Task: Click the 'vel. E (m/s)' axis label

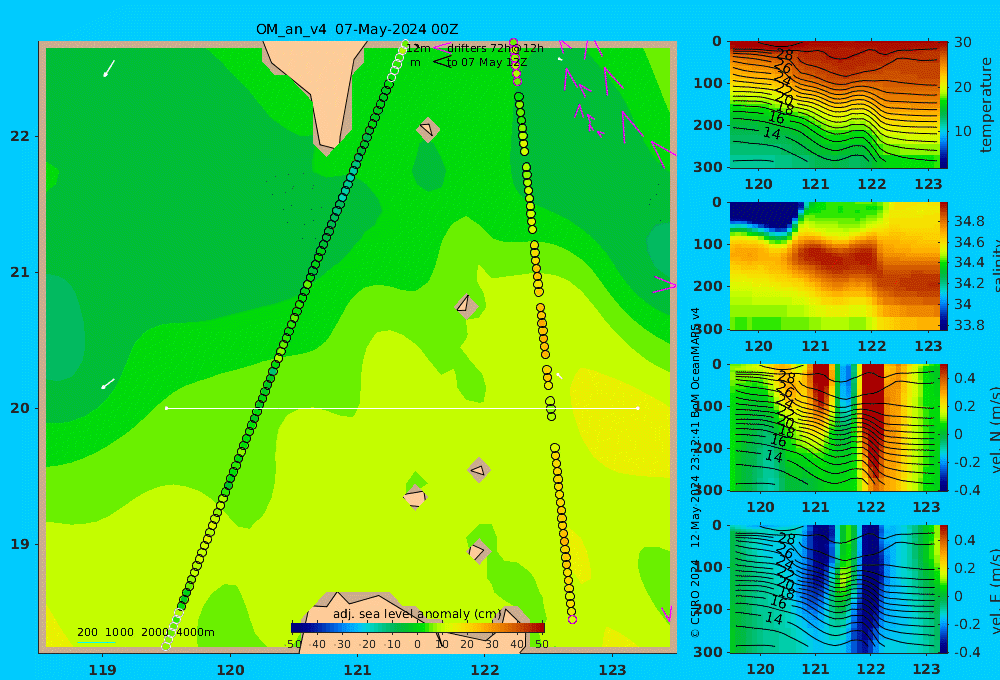Action: 994,591
